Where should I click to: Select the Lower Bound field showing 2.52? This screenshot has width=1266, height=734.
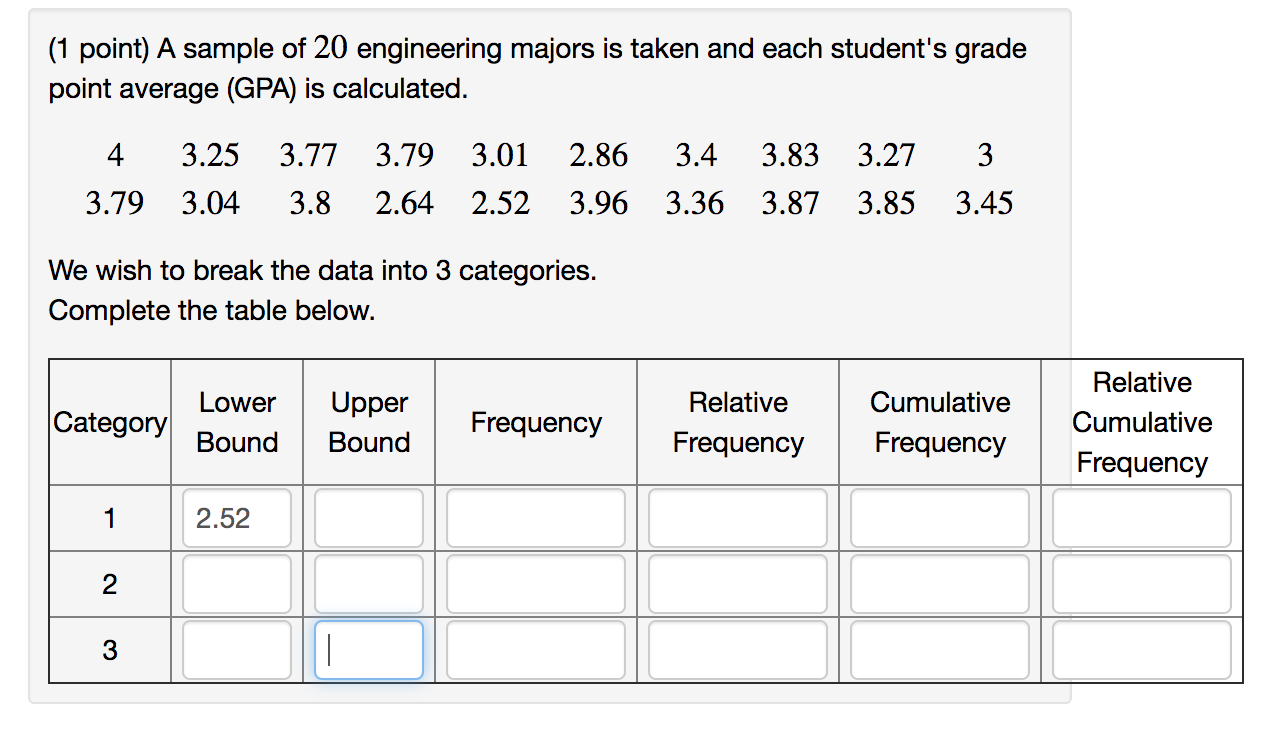pyautogui.click(x=236, y=518)
